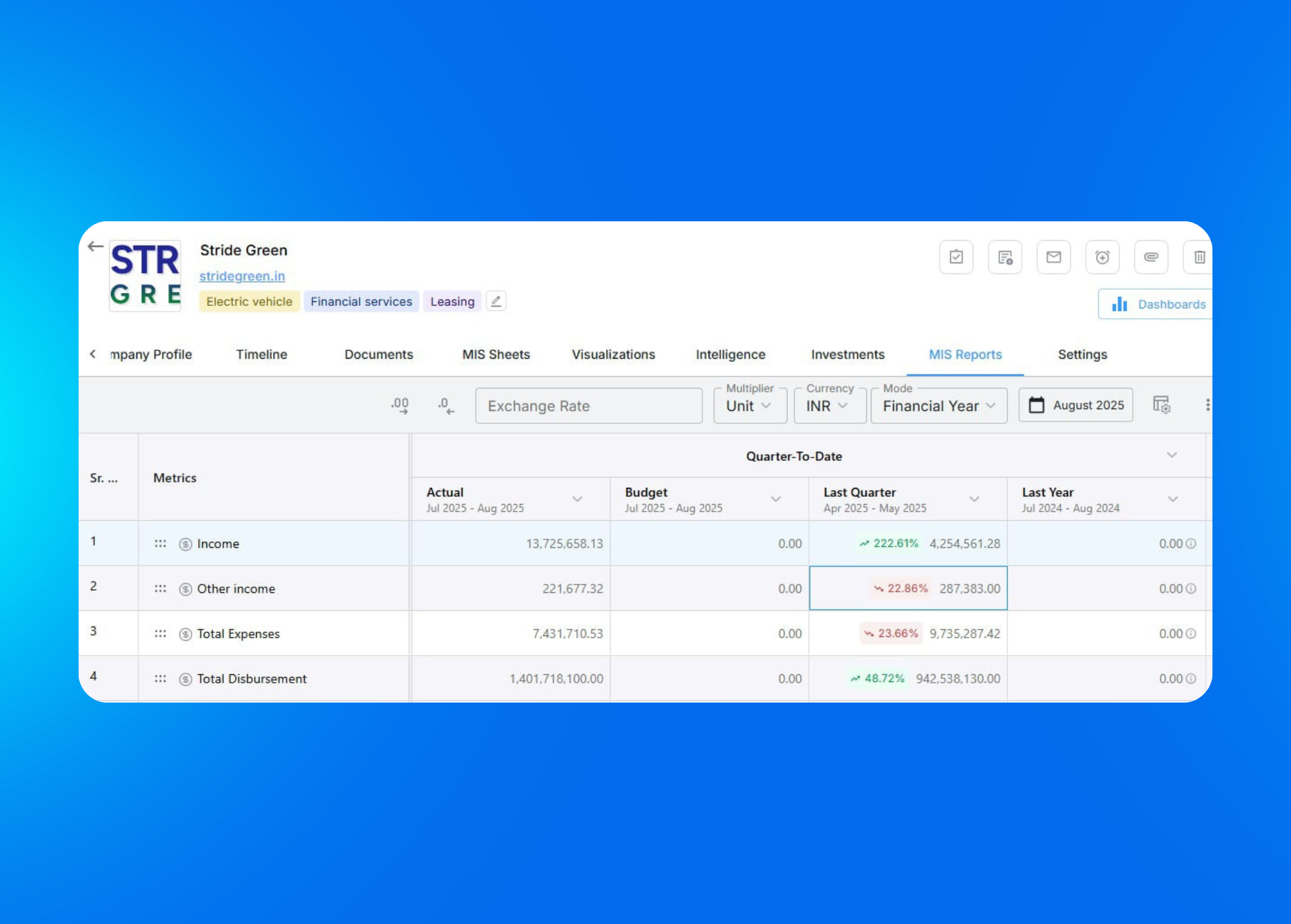Switch to the Visualizations tab
The width and height of the screenshot is (1291, 924).
(613, 354)
